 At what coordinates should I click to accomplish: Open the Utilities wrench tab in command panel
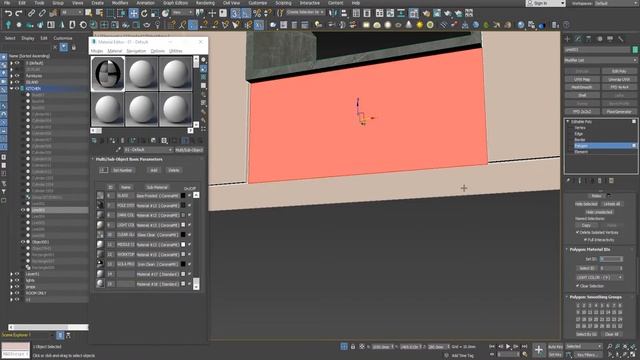(620, 39)
